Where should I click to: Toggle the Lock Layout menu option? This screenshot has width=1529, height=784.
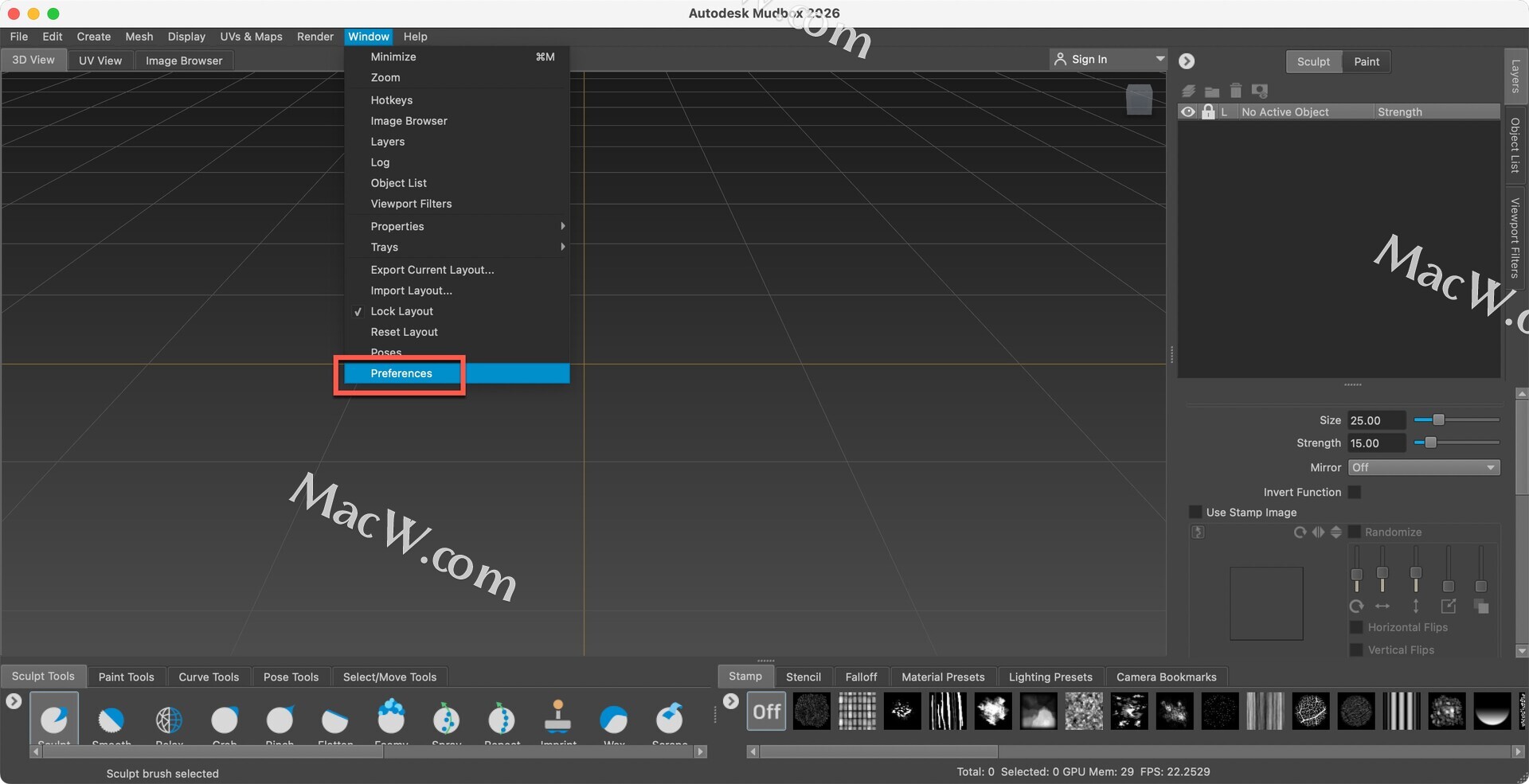457,311
